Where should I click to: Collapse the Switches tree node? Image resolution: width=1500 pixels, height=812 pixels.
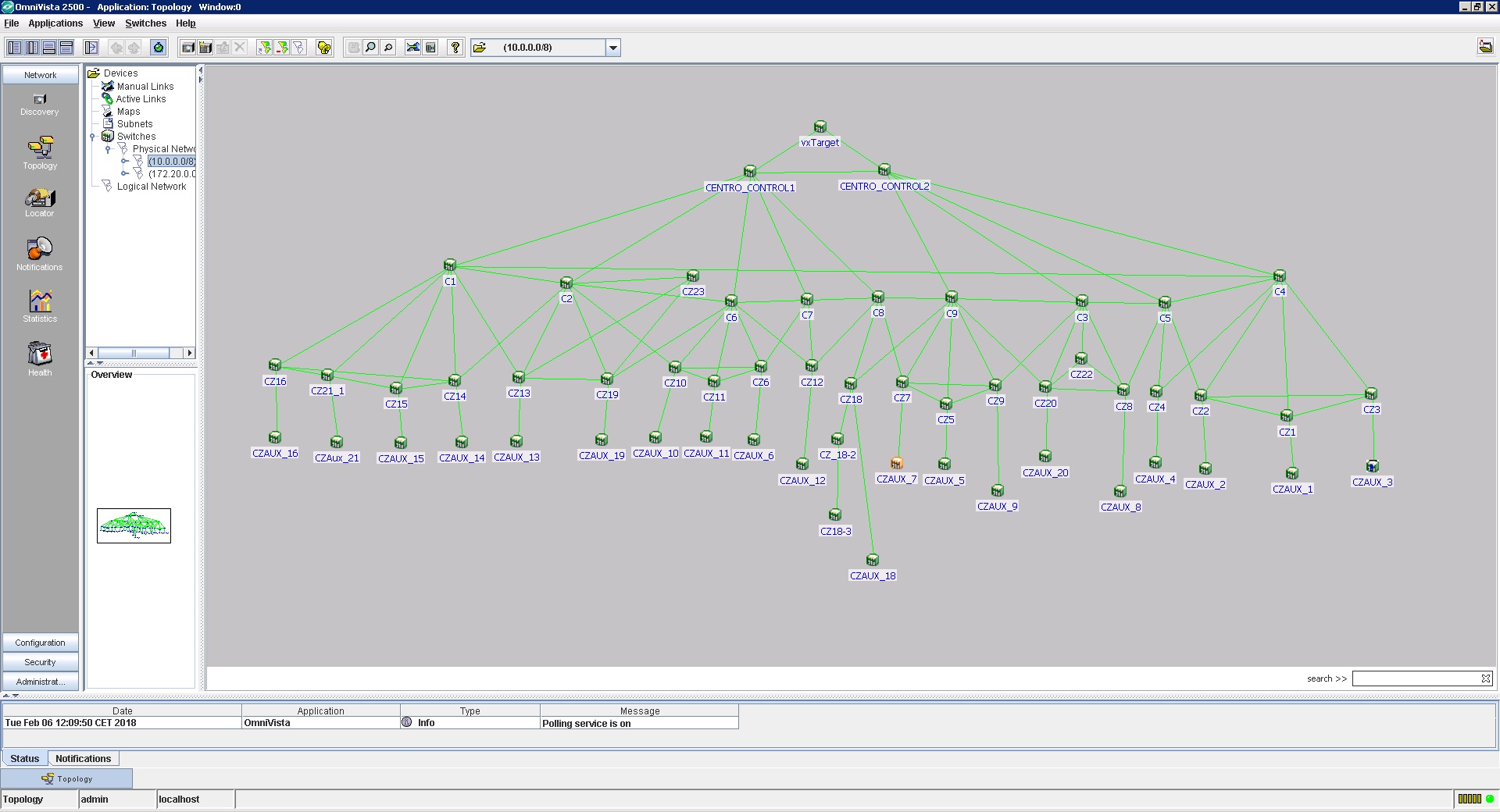93,137
